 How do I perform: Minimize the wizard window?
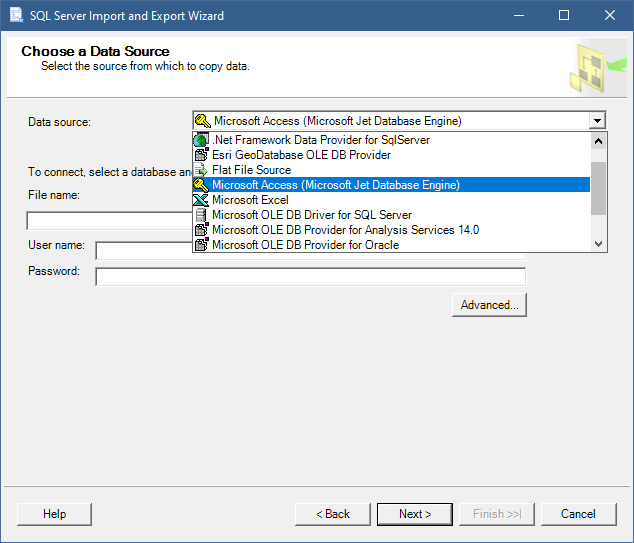point(519,15)
